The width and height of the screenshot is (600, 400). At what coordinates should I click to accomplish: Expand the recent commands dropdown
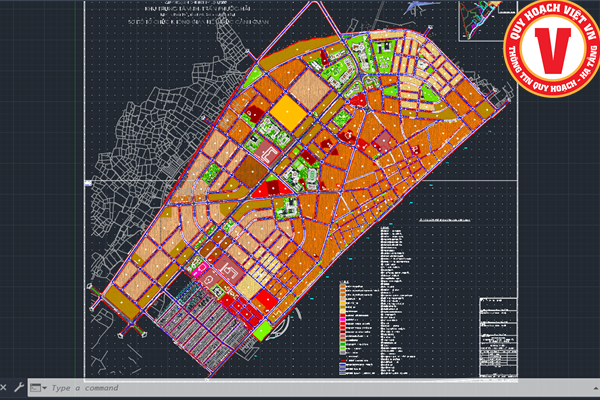(x=38, y=388)
